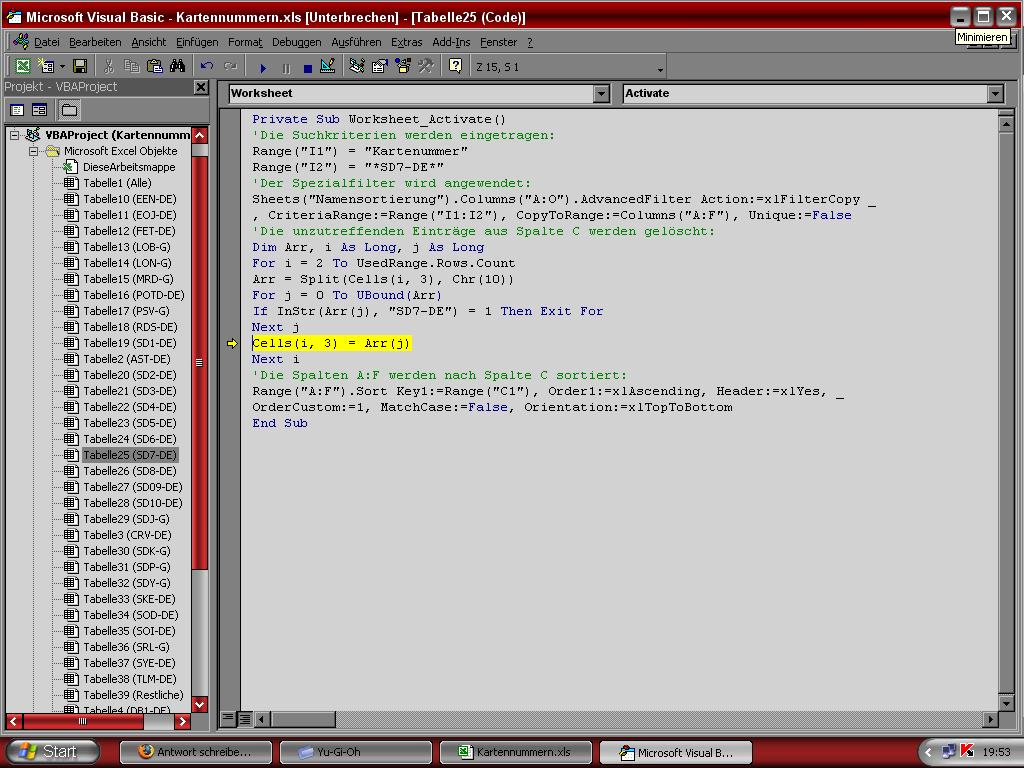Click the Paste clipboard icon
The image size is (1024, 768).
pos(155,66)
